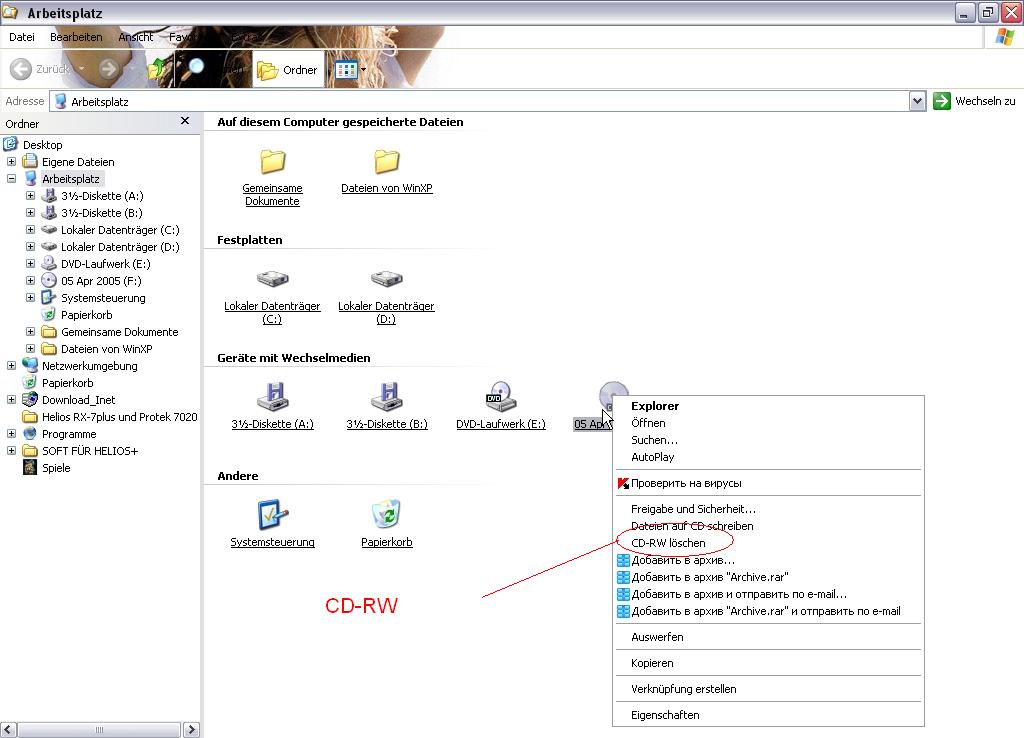Choose Suchen... in the context menu
The image size is (1024, 738).
pyautogui.click(x=768, y=440)
